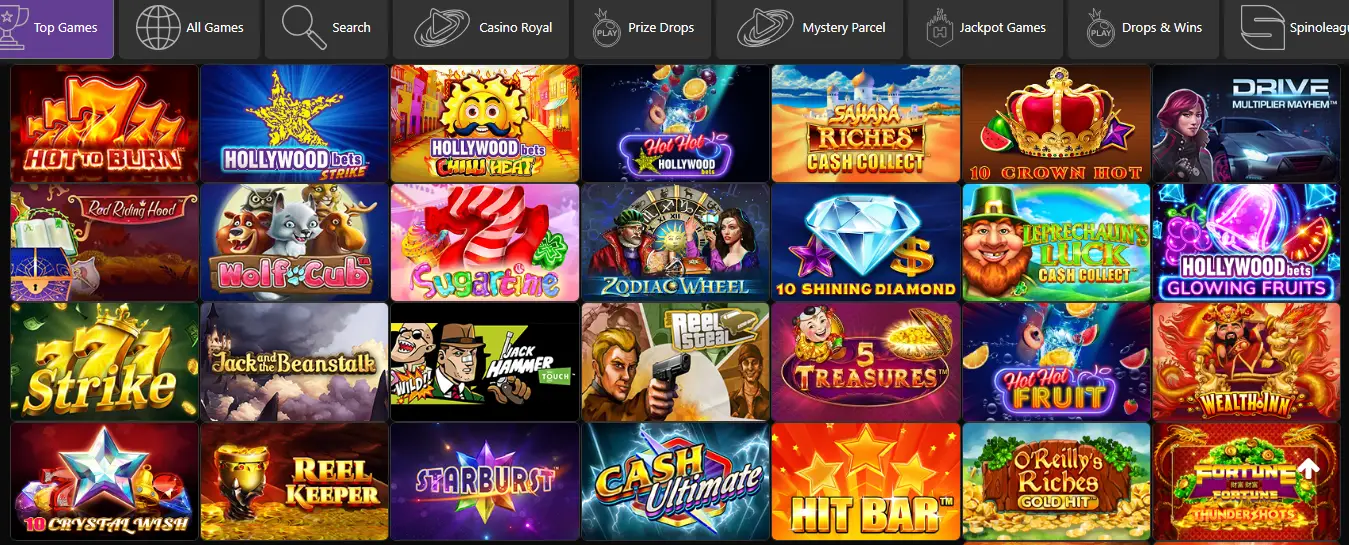This screenshot has height=545, width=1349.
Task: Click the Prize Drops medal icon
Action: click(x=606, y=27)
